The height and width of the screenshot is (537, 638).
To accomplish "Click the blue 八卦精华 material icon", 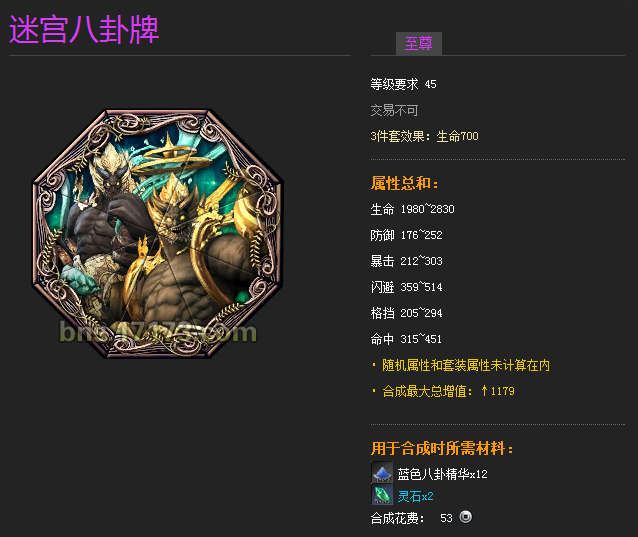I will pyautogui.click(x=382, y=473).
